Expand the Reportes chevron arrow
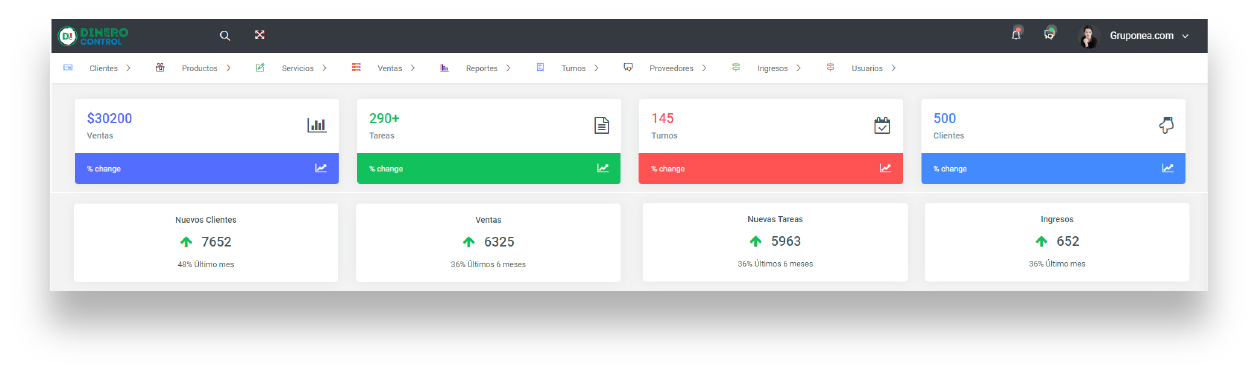1258x376 pixels. pyautogui.click(x=508, y=68)
